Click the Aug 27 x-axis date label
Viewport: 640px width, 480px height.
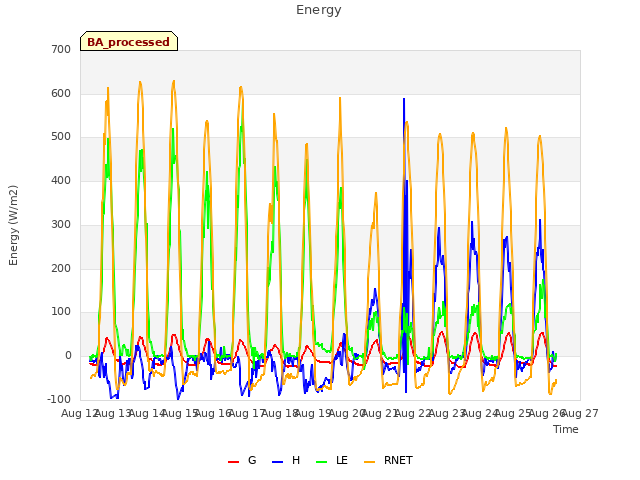(581, 414)
